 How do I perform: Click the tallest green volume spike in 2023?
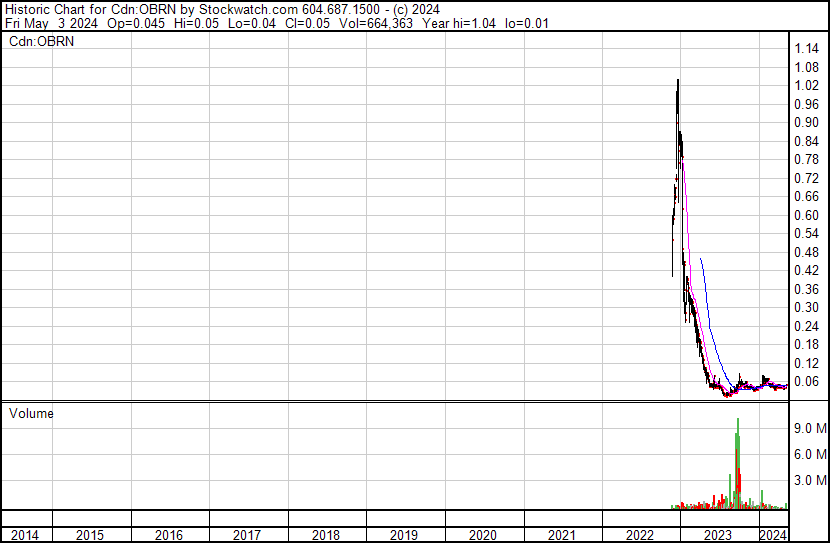pos(737,463)
